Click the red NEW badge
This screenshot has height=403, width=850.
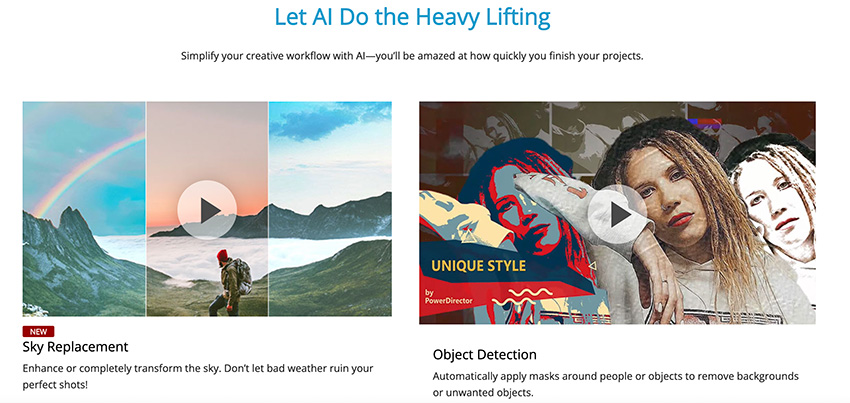click(38, 331)
